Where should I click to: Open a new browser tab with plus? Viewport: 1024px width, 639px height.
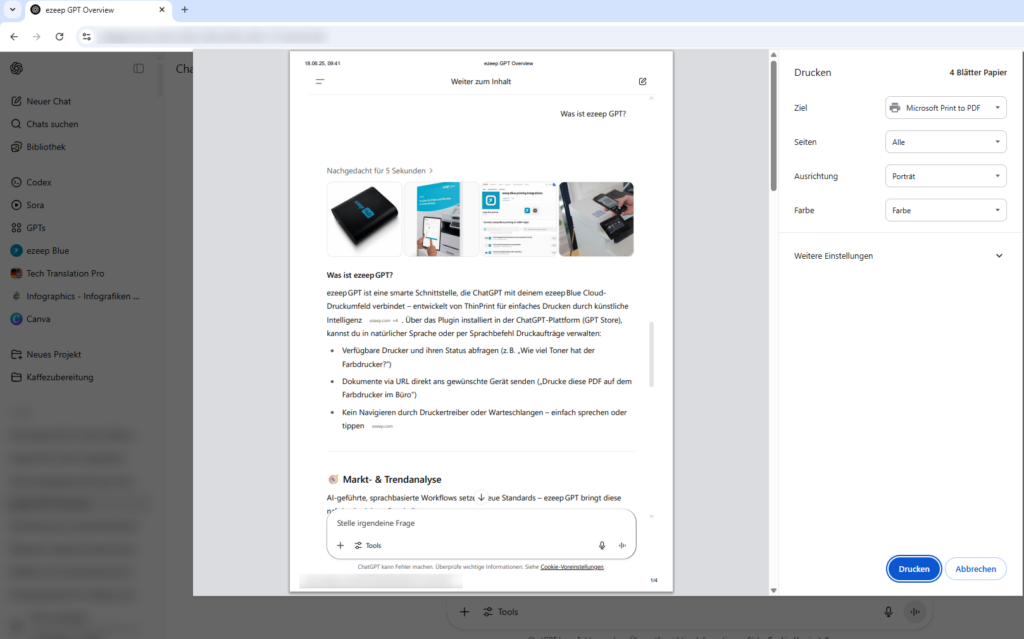[x=184, y=10]
